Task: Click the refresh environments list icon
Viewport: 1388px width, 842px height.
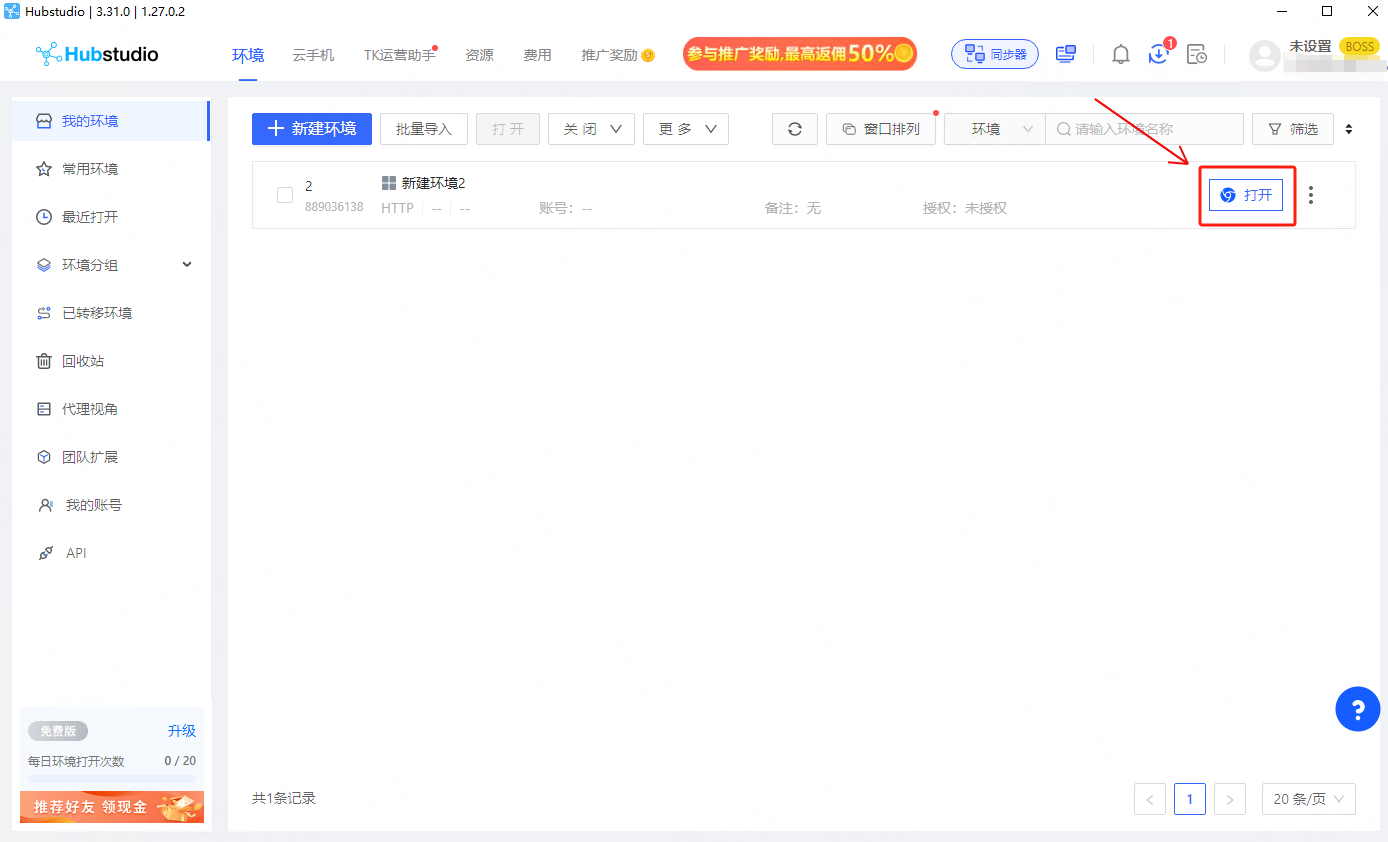Action: (x=795, y=129)
